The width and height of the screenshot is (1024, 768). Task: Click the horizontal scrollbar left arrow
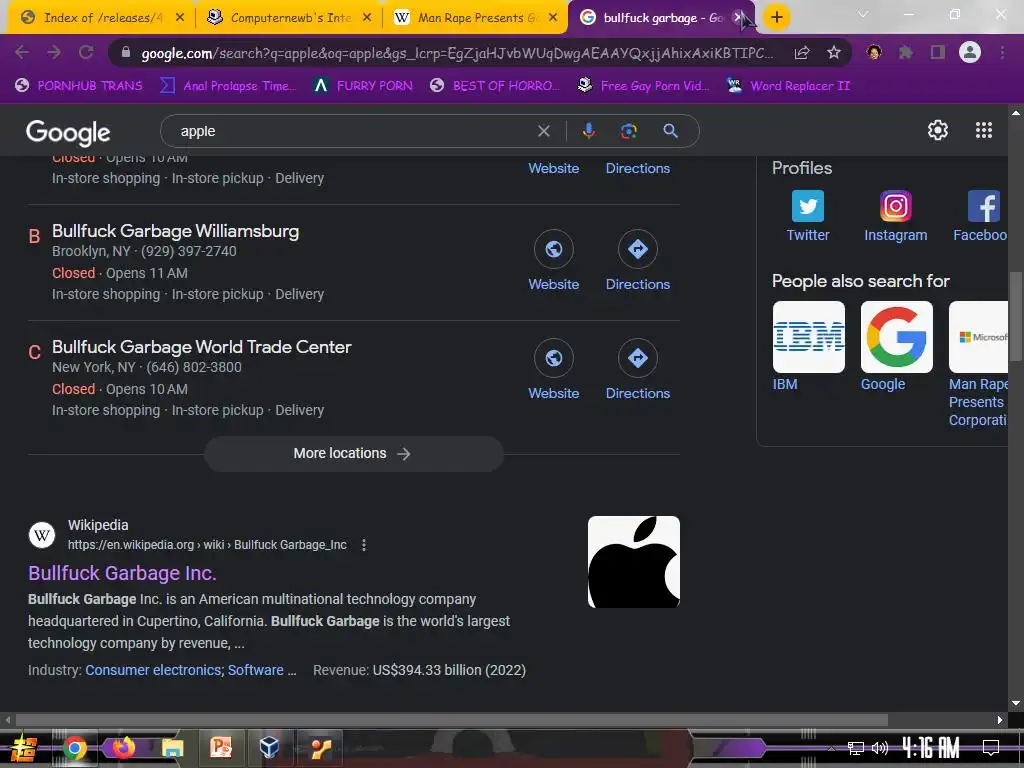(x=7, y=720)
